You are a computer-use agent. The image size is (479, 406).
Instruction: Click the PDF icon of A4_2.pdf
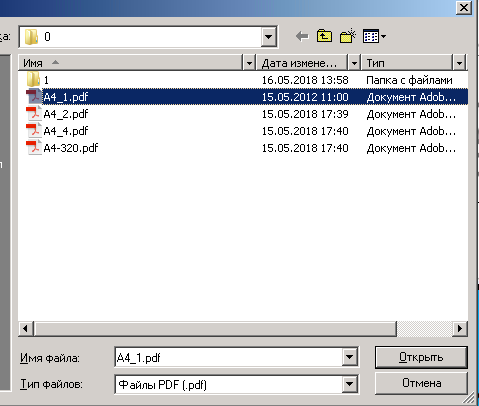(34, 114)
